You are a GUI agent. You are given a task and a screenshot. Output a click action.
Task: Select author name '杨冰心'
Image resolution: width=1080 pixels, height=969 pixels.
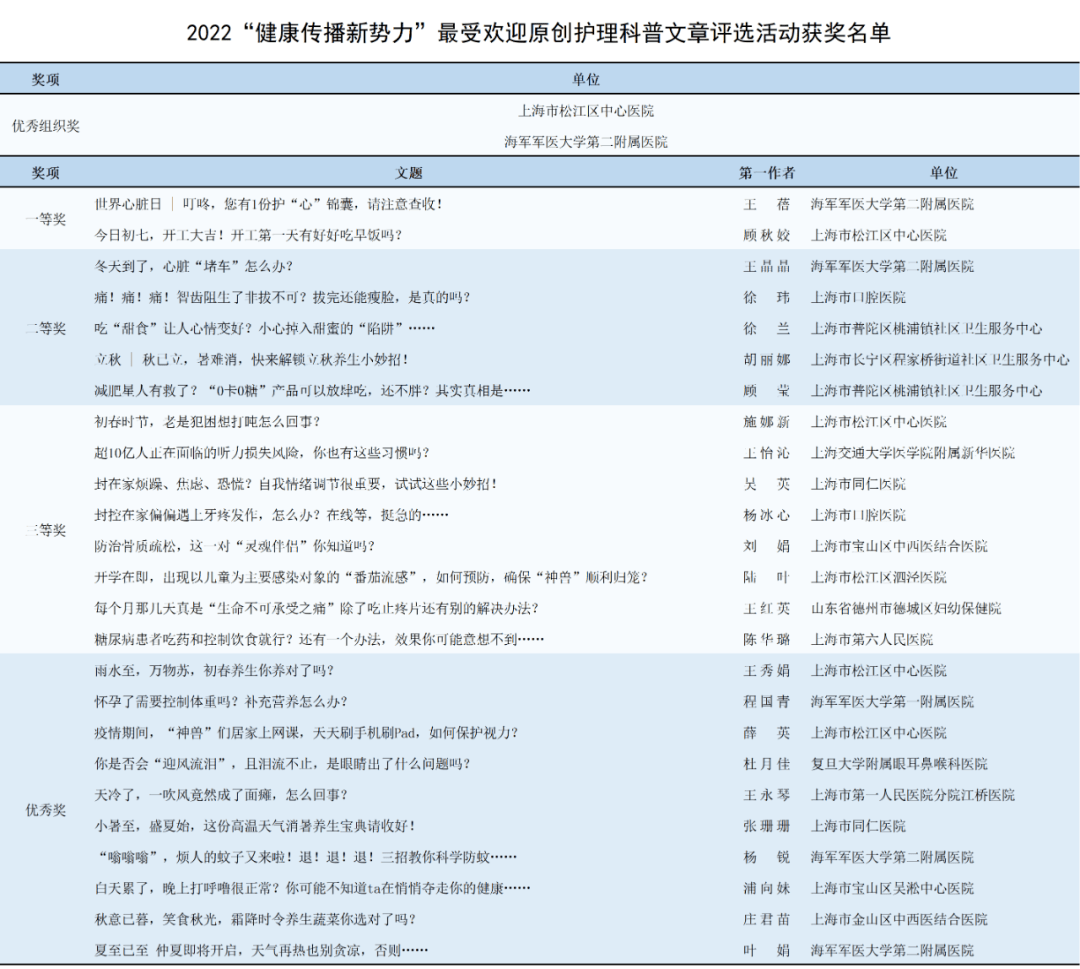(767, 514)
